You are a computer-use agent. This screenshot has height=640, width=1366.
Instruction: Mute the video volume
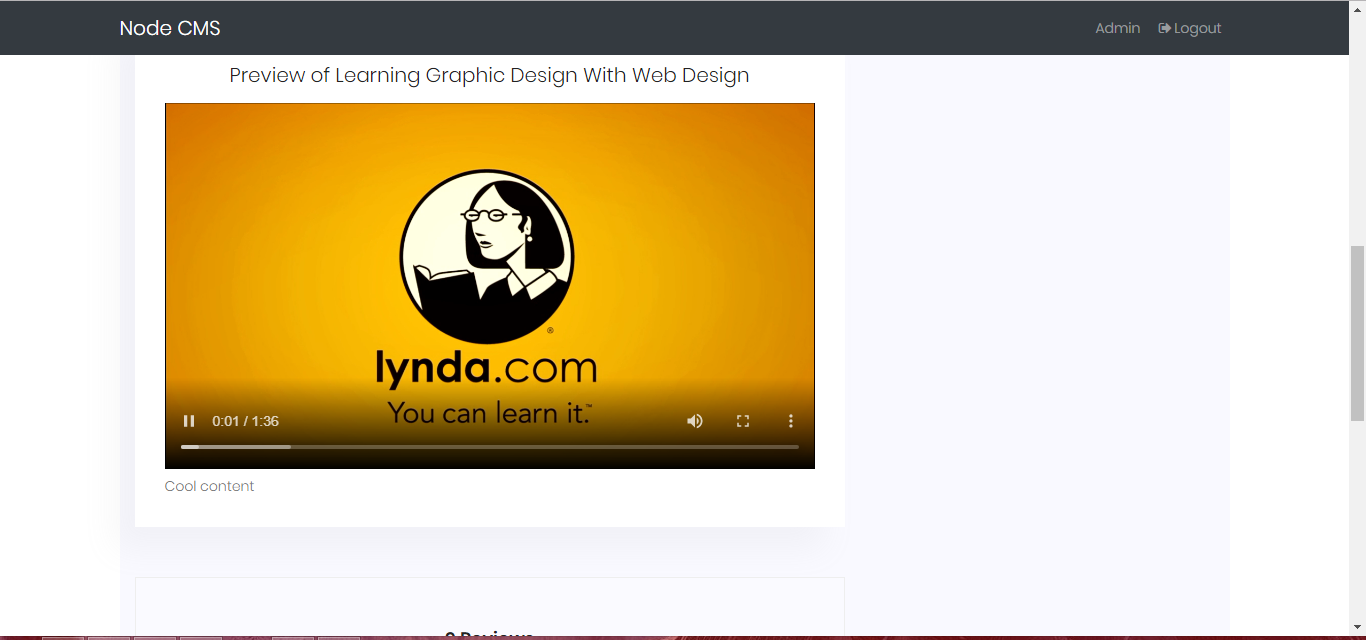pos(695,421)
